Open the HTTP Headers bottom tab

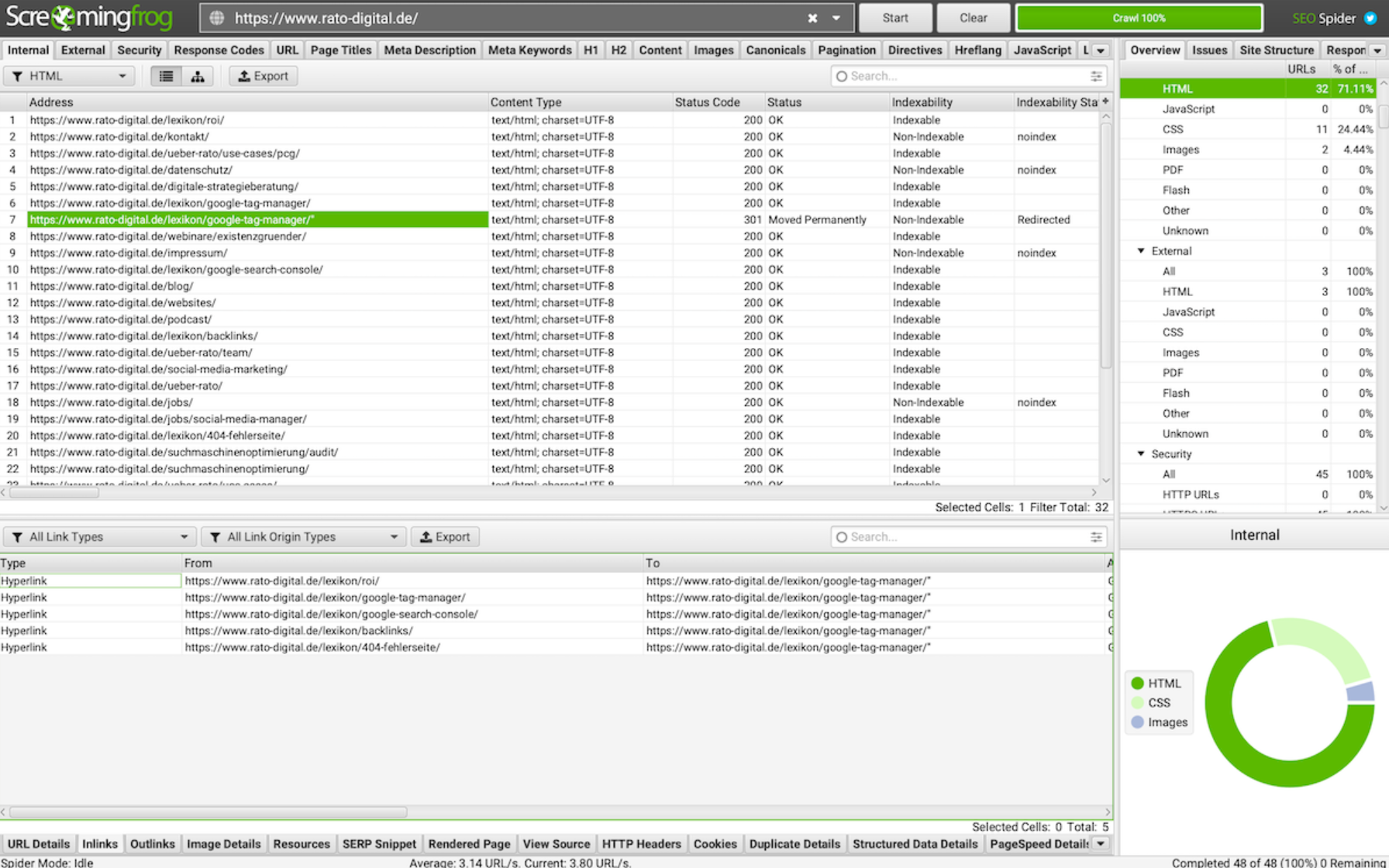642,844
